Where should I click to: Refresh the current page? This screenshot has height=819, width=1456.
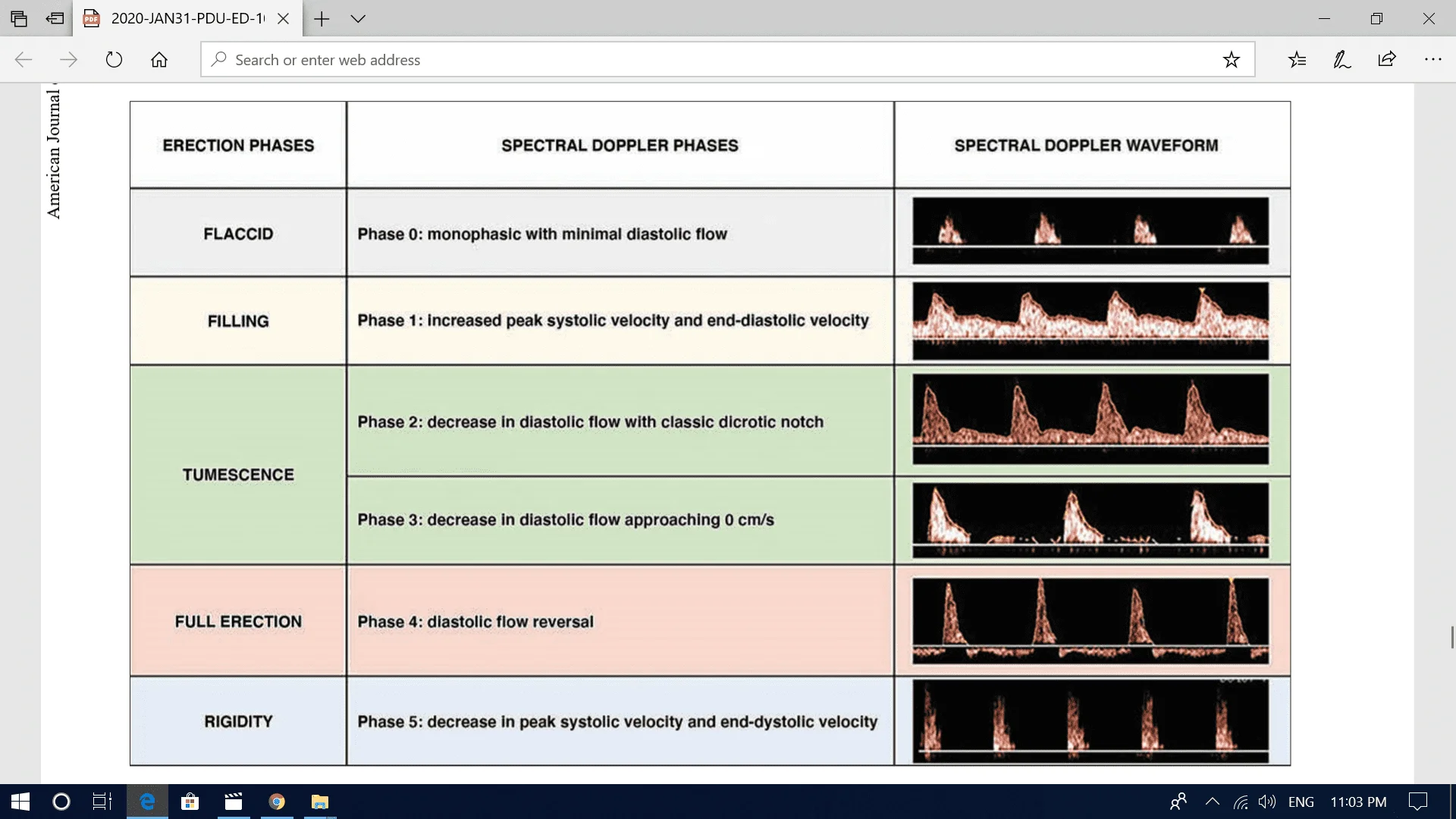point(114,59)
